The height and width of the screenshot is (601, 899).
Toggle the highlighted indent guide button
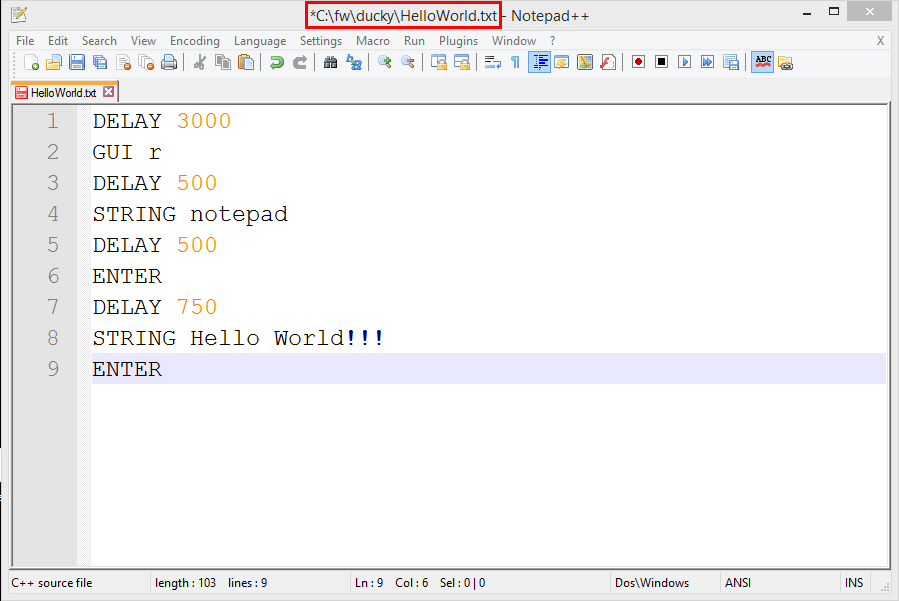(539, 62)
